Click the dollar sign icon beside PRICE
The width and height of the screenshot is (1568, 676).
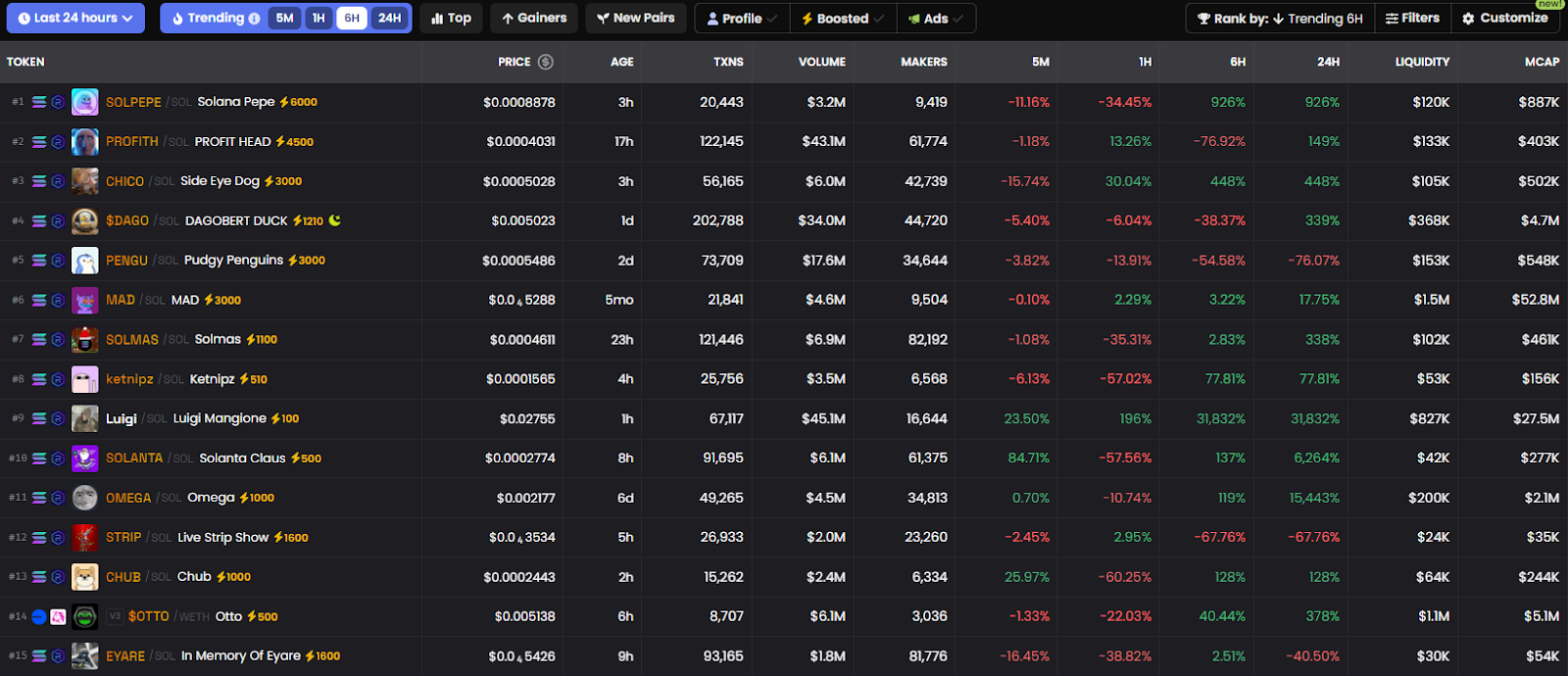coord(546,62)
